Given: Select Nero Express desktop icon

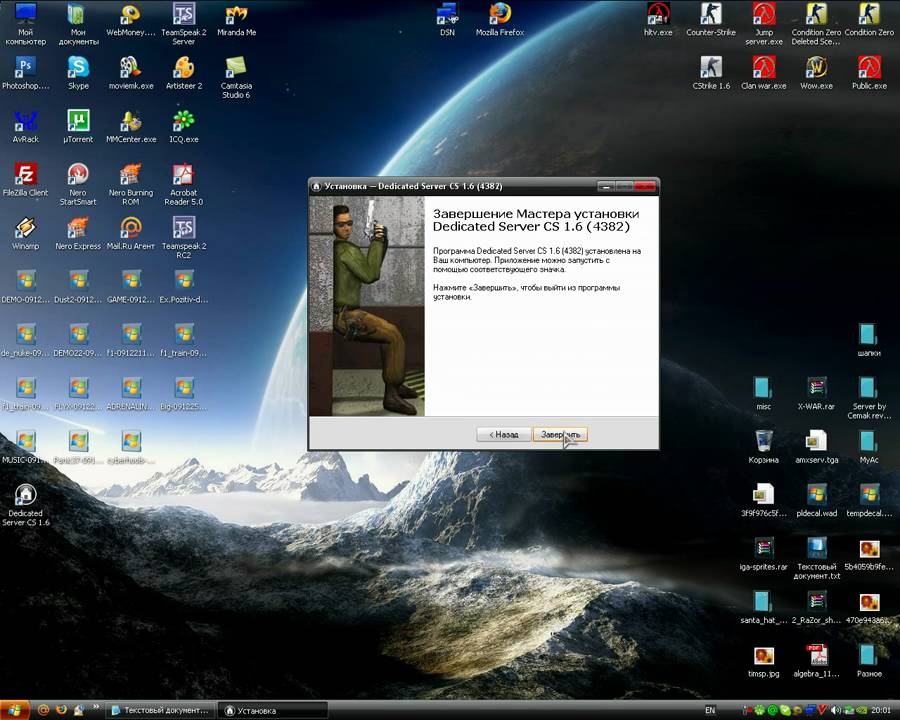Looking at the screenshot, I should coord(78,234).
